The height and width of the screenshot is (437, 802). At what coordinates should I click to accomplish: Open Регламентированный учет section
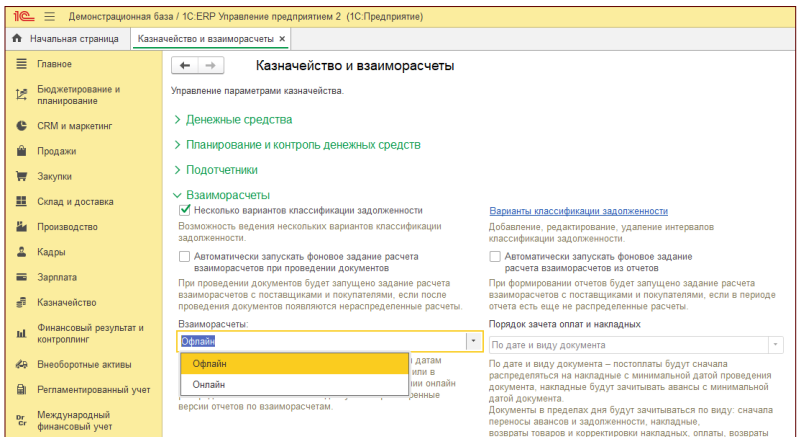94,389
